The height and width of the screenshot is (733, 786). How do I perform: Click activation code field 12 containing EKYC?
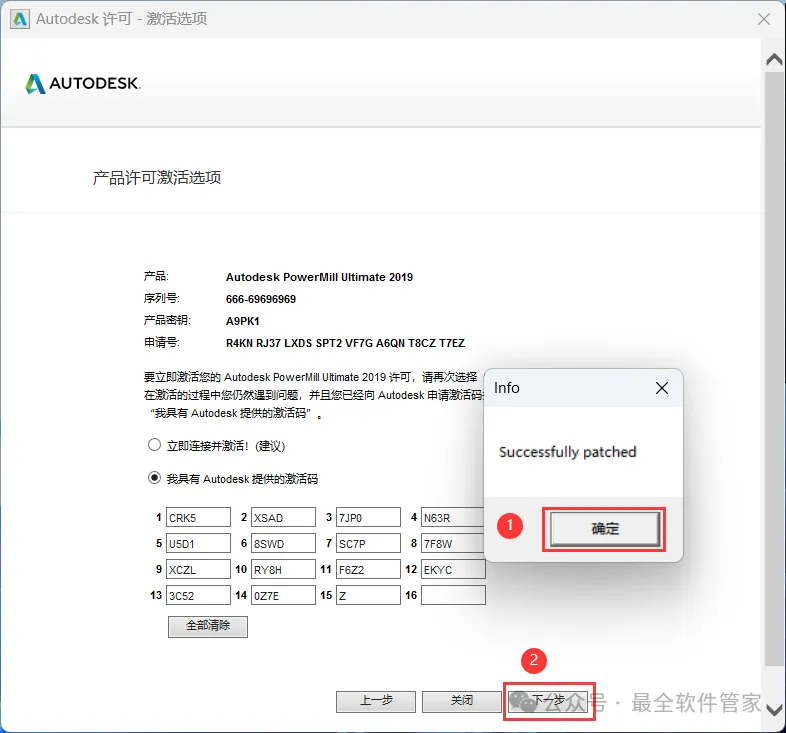click(x=453, y=570)
